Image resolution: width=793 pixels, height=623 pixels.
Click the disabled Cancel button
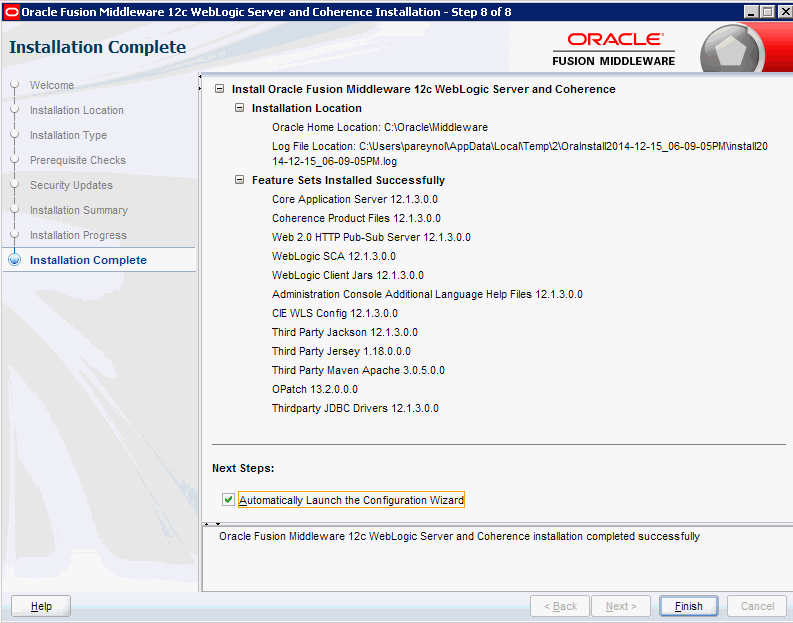(x=757, y=606)
